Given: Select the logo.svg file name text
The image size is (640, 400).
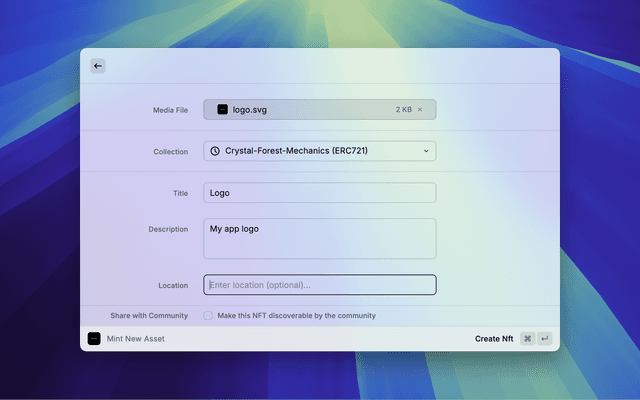Looking at the screenshot, I should (250, 110).
